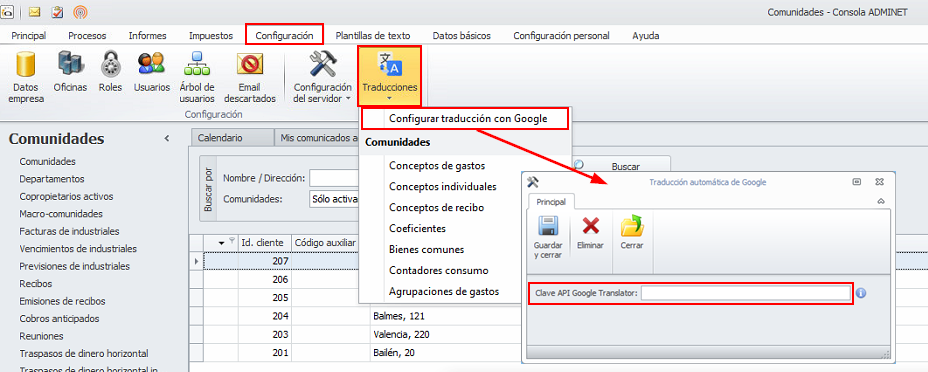Open Traspasos de dinero horizontal
This screenshot has height=372, width=928.
[83, 354]
